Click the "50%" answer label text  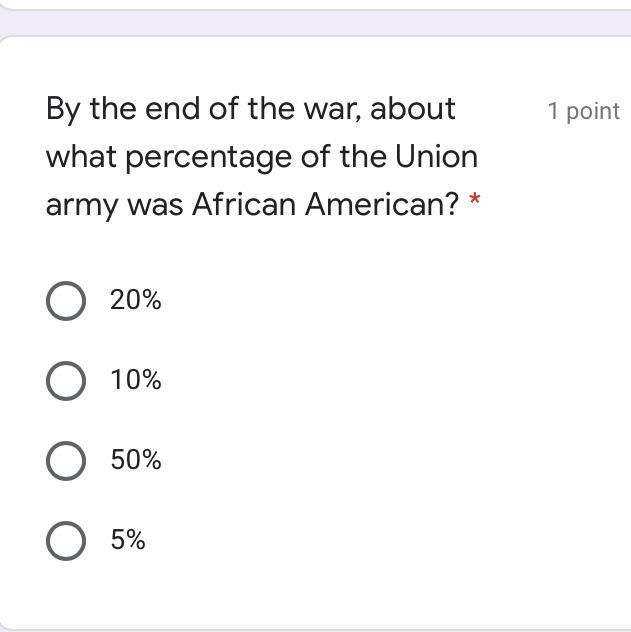pos(136,460)
